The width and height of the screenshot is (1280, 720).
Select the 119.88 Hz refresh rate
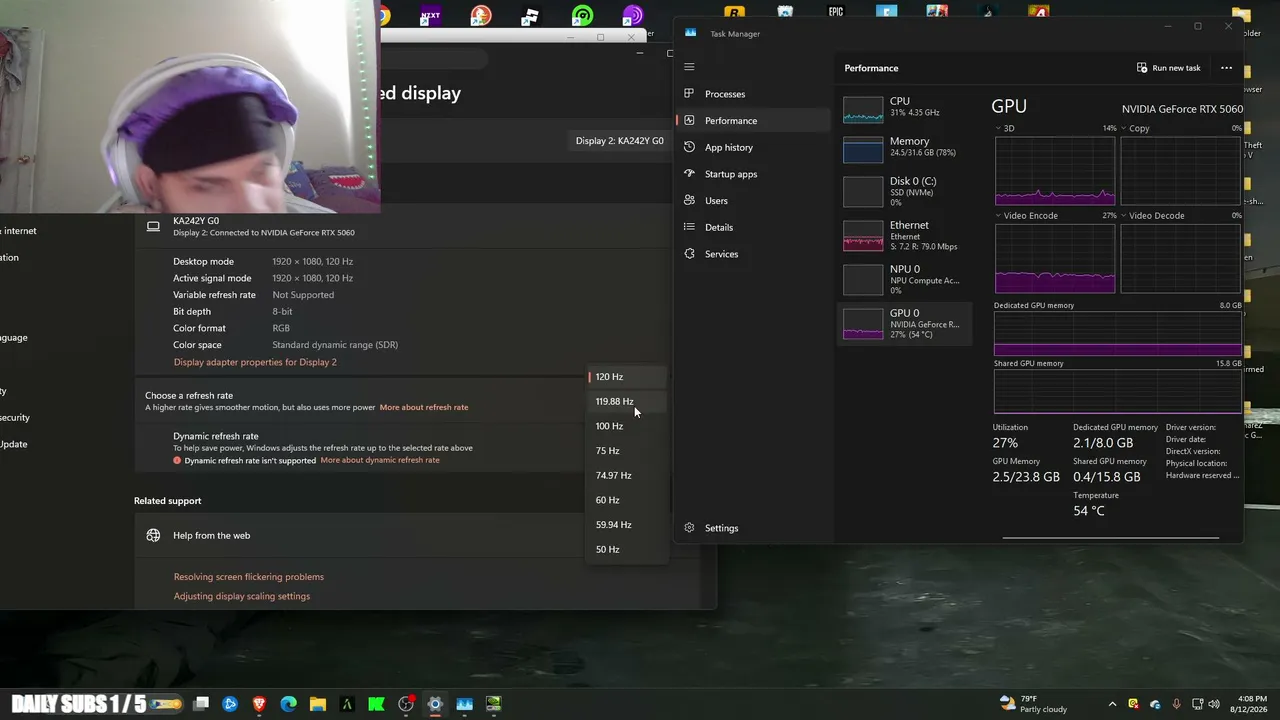point(627,401)
